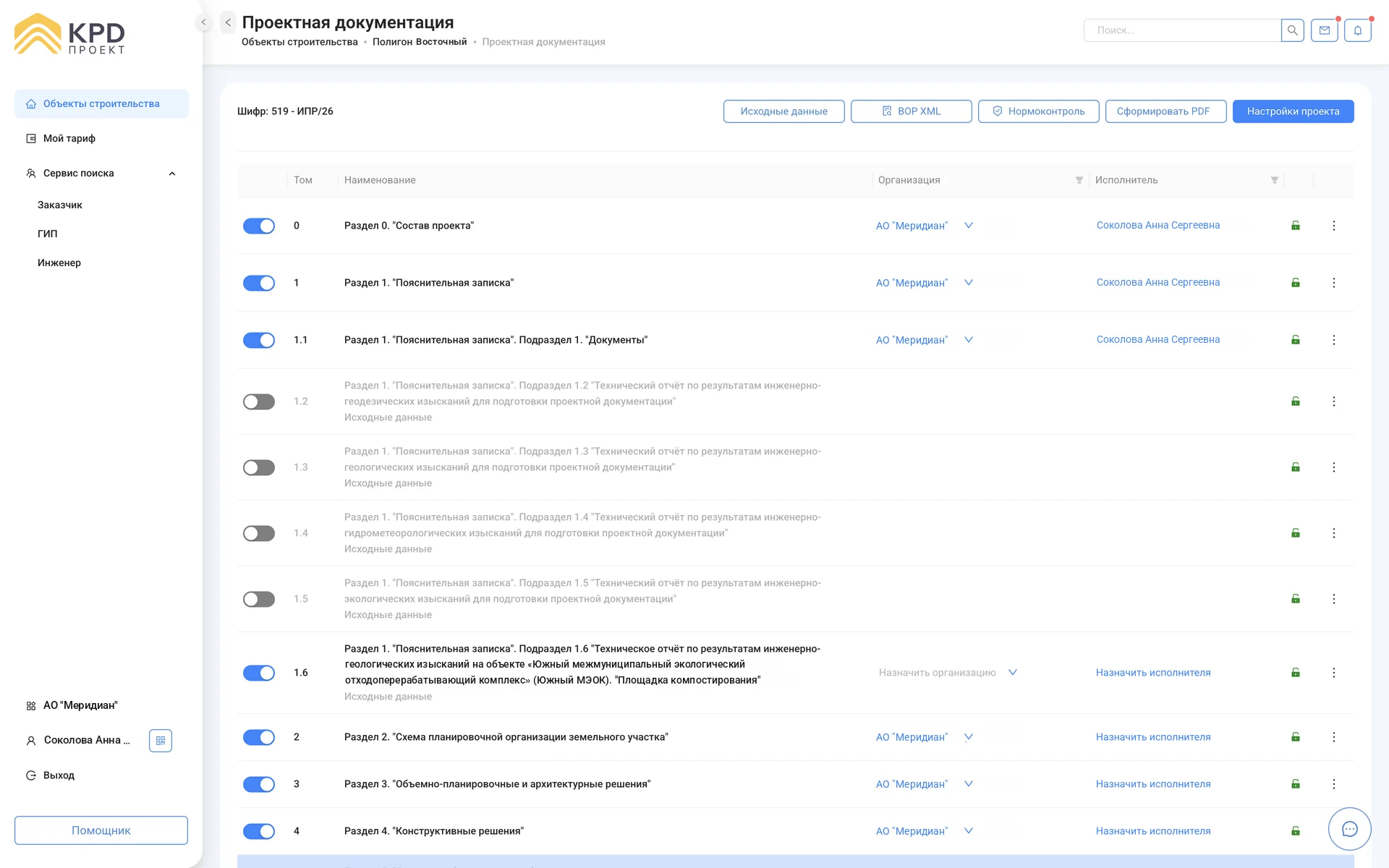1389x868 pixels.
Task: Disable the toggle for volume 3
Action: [x=259, y=784]
